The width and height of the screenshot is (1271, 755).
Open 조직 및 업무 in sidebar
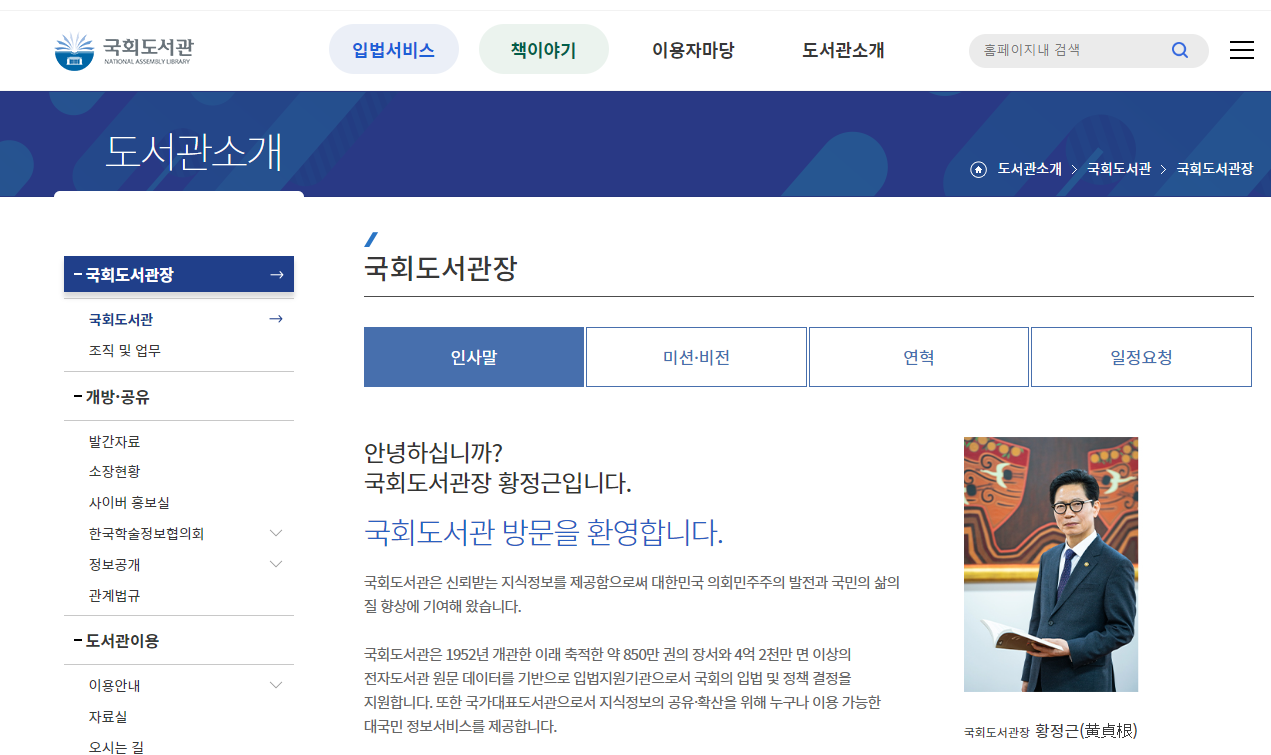coord(125,351)
